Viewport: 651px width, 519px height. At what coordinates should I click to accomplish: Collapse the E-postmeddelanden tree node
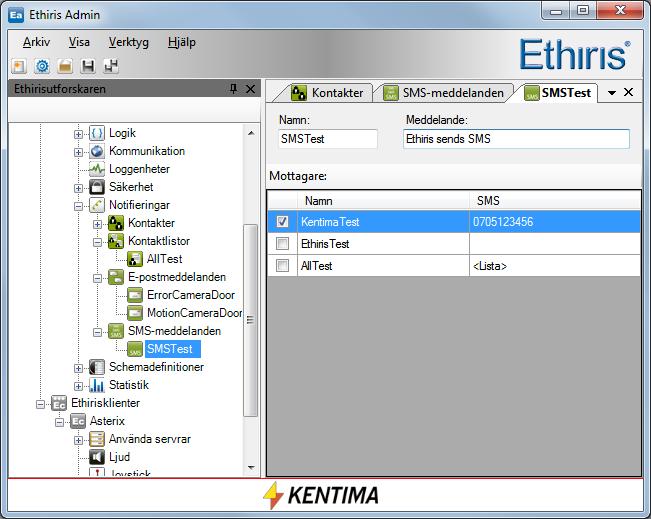98,278
